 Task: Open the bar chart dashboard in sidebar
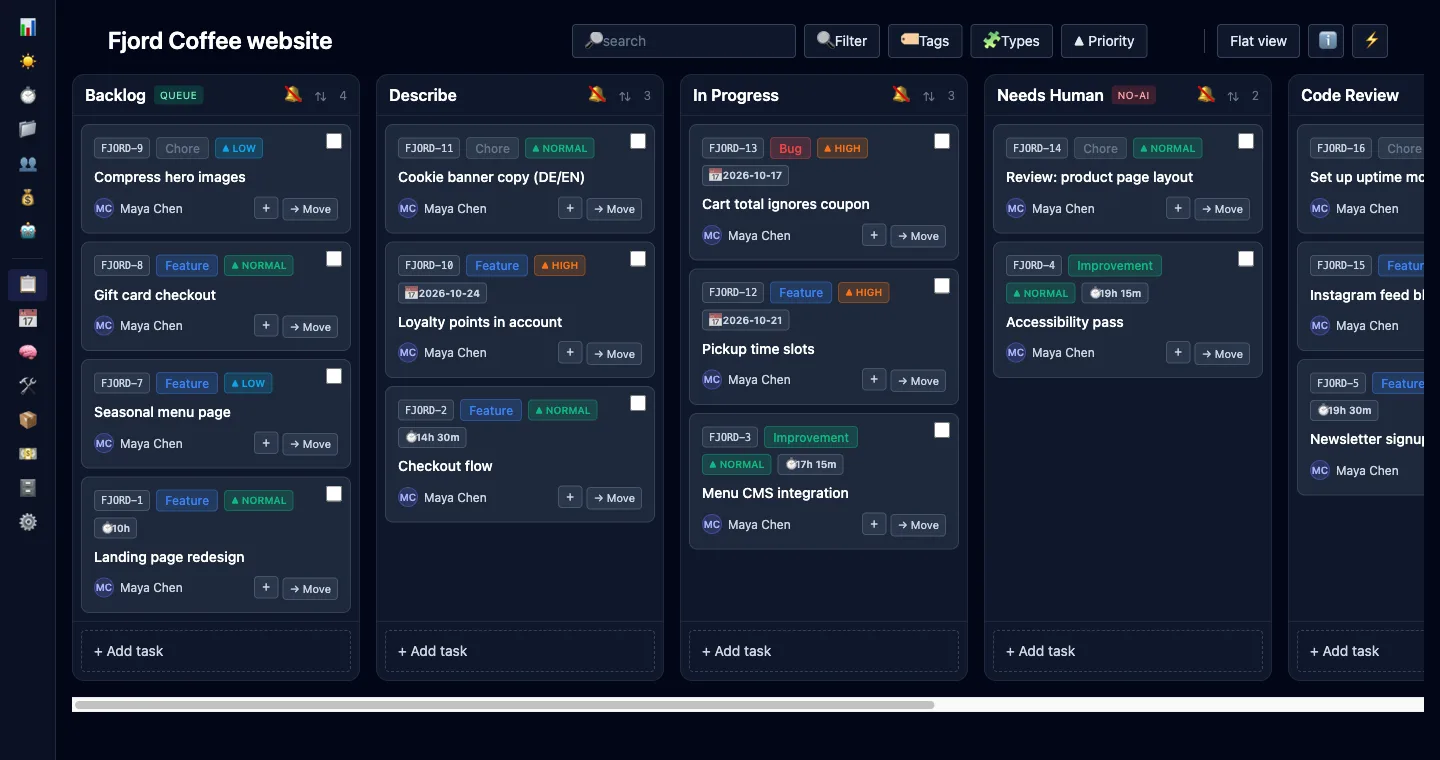[28, 27]
